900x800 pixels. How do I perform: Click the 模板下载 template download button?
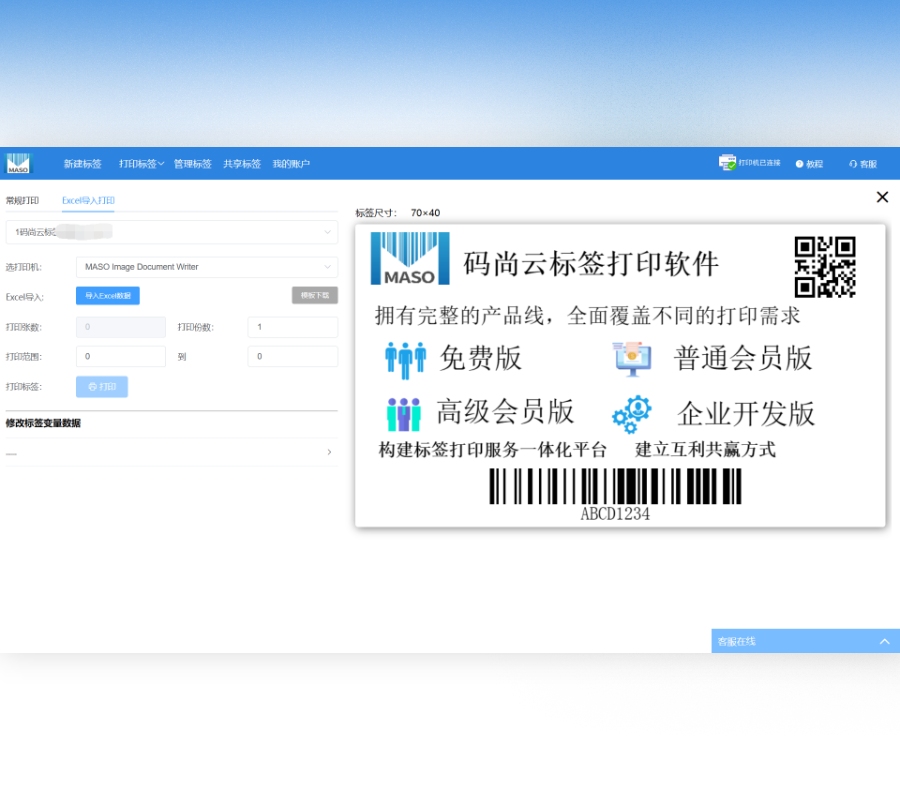(314, 295)
